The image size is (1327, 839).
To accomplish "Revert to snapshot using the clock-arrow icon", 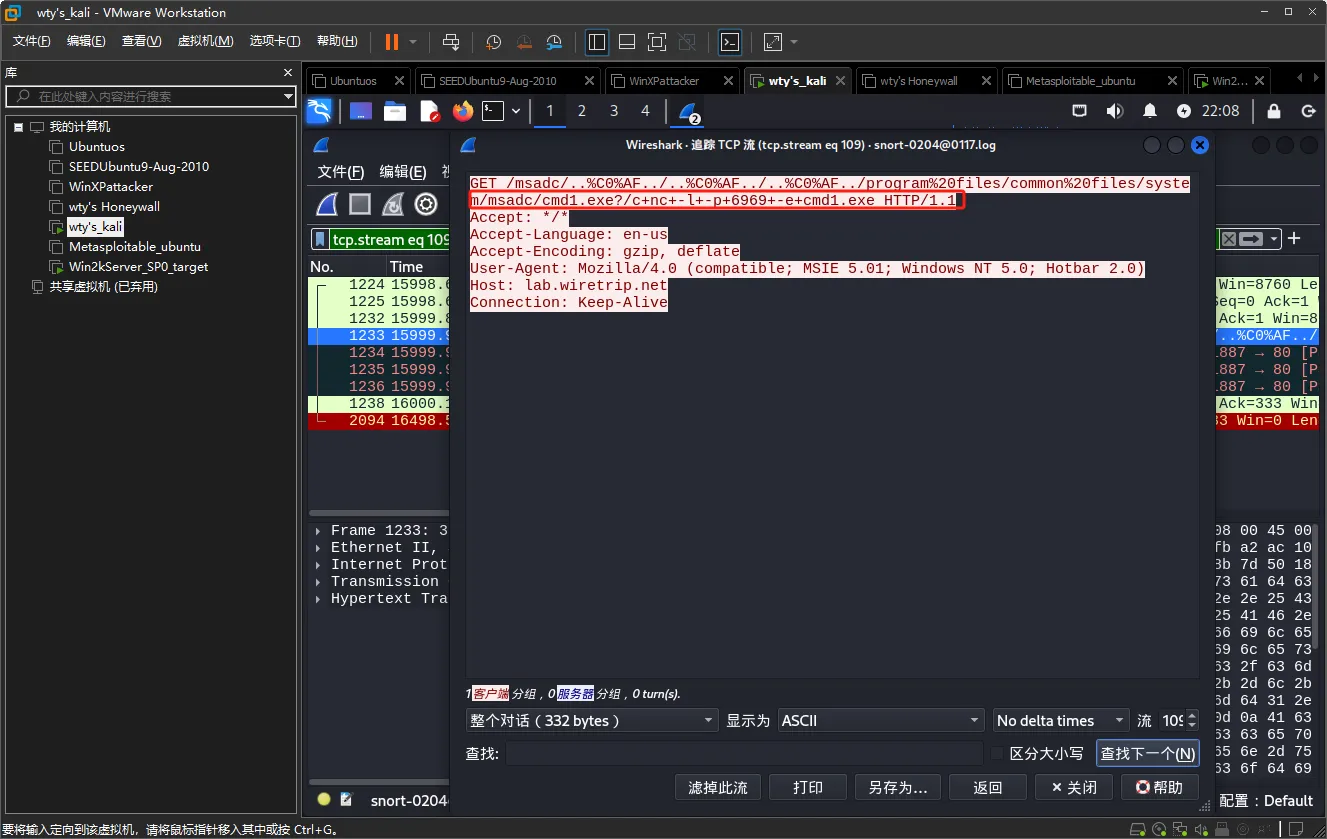I will [x=524, y=42].
